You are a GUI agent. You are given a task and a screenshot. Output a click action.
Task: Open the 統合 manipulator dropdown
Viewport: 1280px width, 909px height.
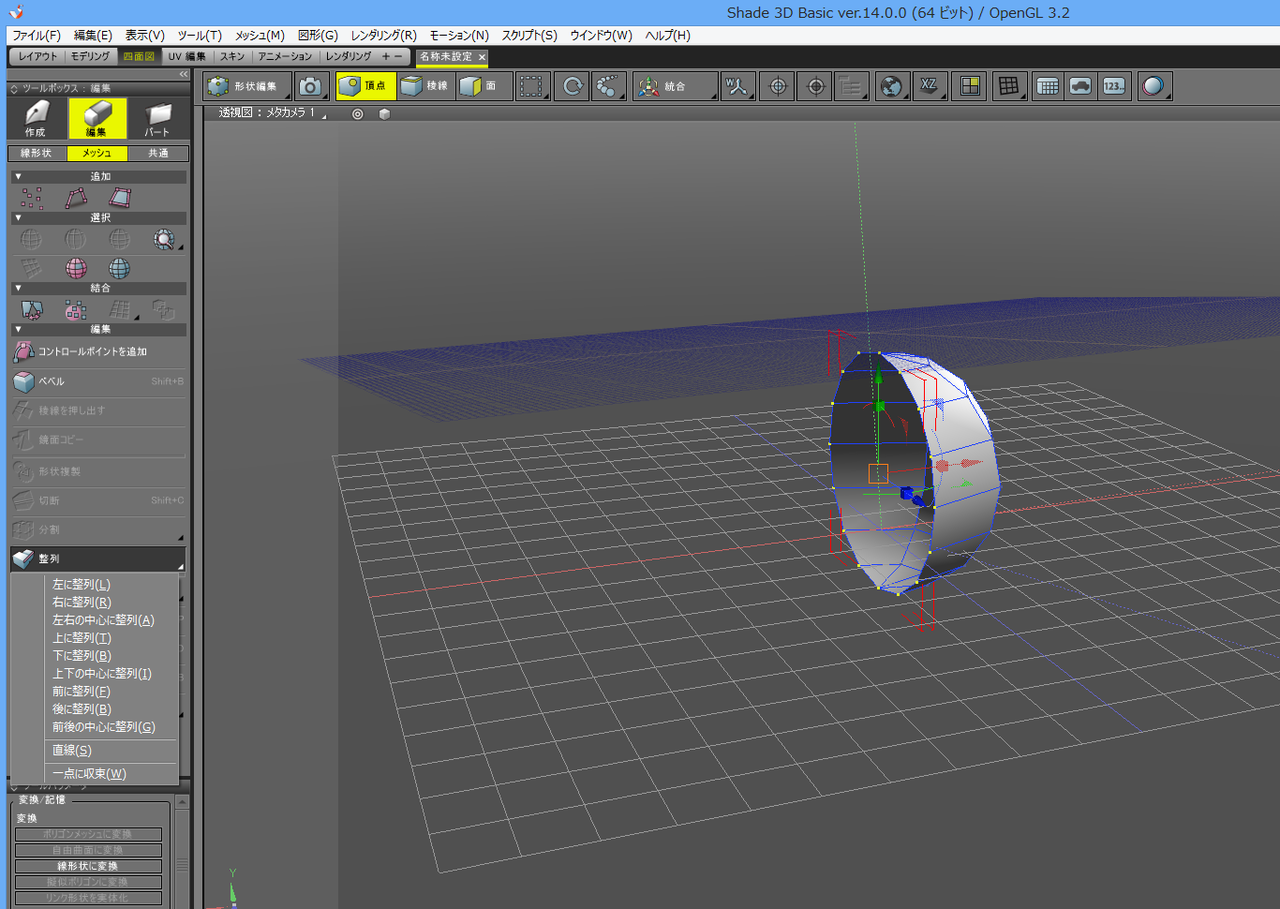click(675, 87)
